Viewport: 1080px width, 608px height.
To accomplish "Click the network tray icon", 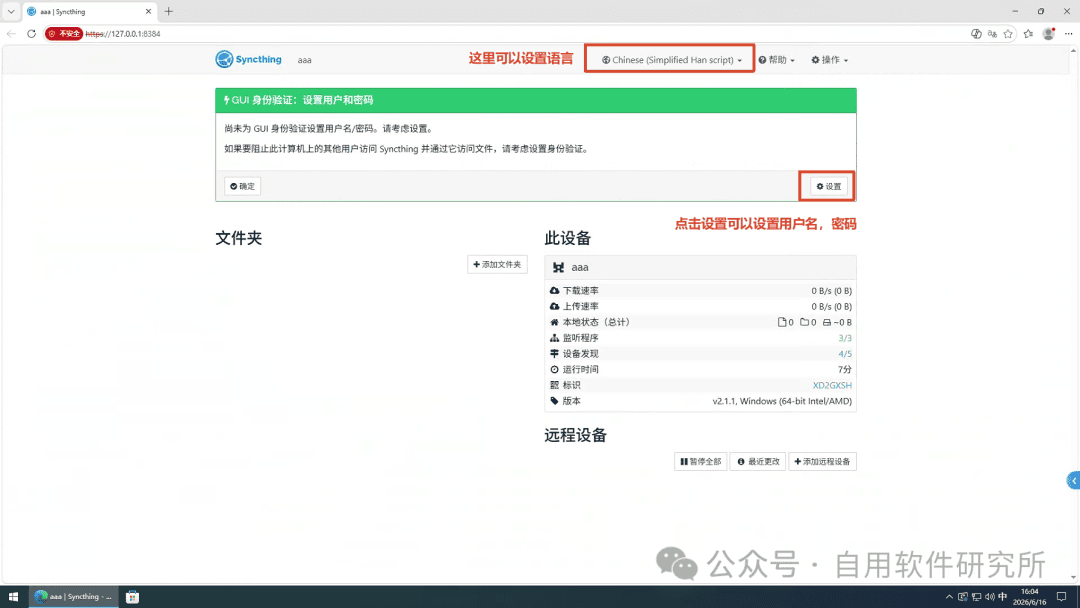I will pos(976,597).
